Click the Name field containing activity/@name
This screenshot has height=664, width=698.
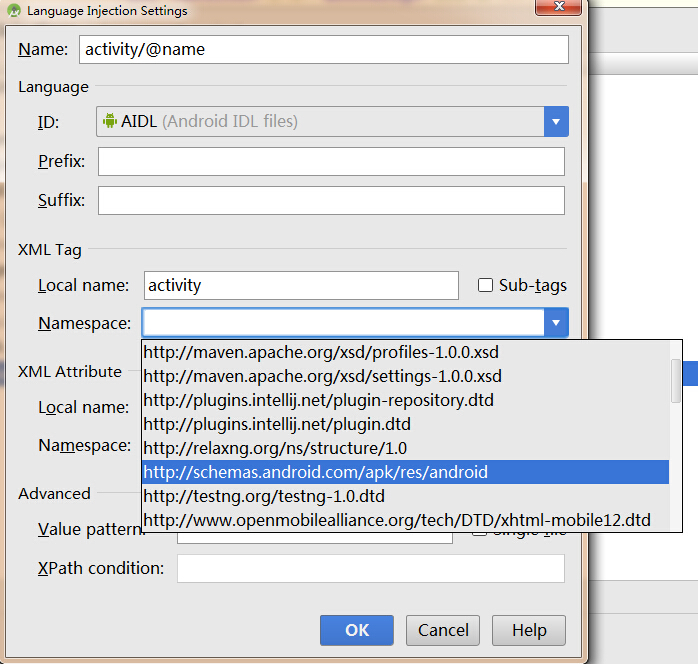324,49
